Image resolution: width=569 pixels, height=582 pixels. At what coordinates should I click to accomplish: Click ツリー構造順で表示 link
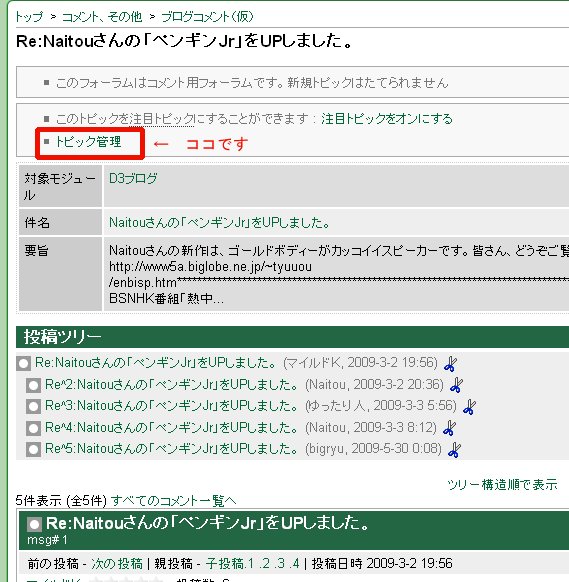point(502,484)
